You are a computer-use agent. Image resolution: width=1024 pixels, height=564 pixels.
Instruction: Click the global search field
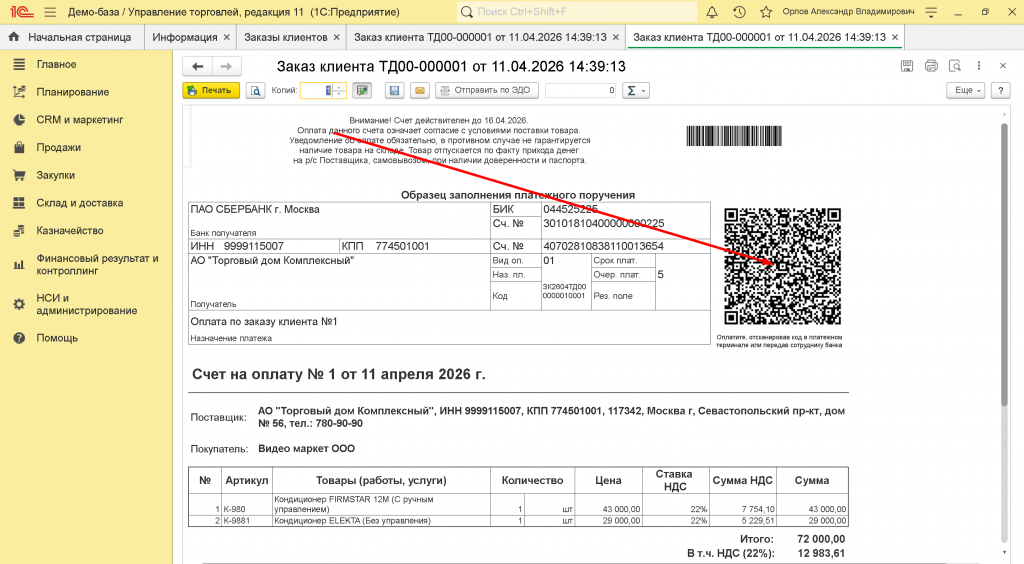point(575,12)
